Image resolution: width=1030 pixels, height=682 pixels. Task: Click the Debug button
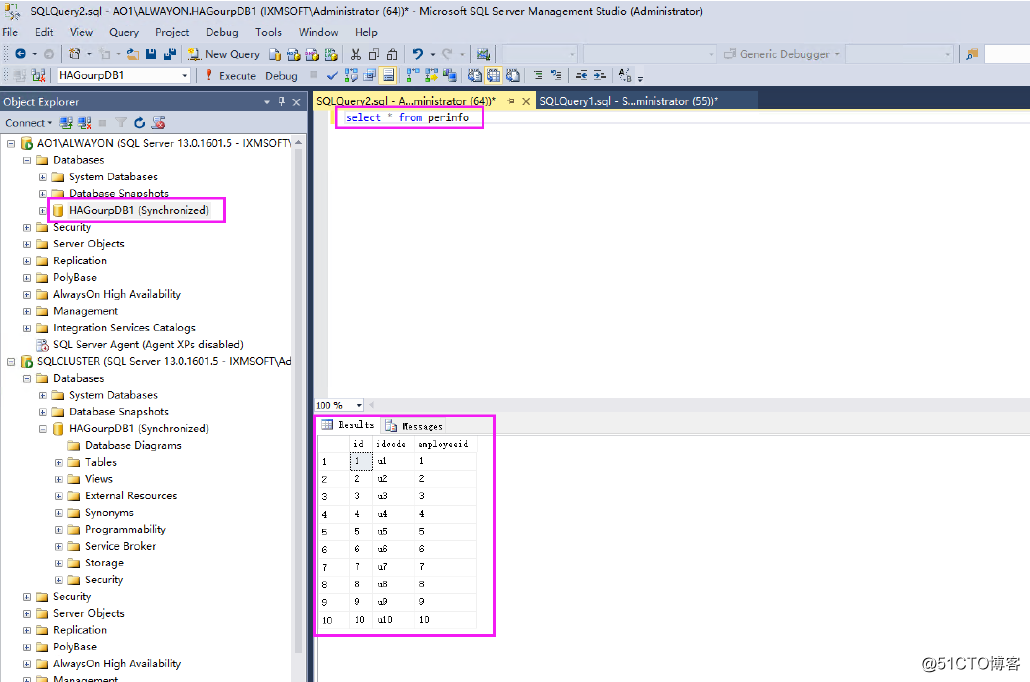(x=281, y=76)
